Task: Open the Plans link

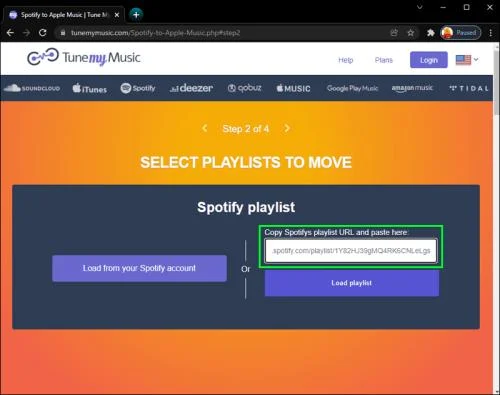Action: [384, 60]
